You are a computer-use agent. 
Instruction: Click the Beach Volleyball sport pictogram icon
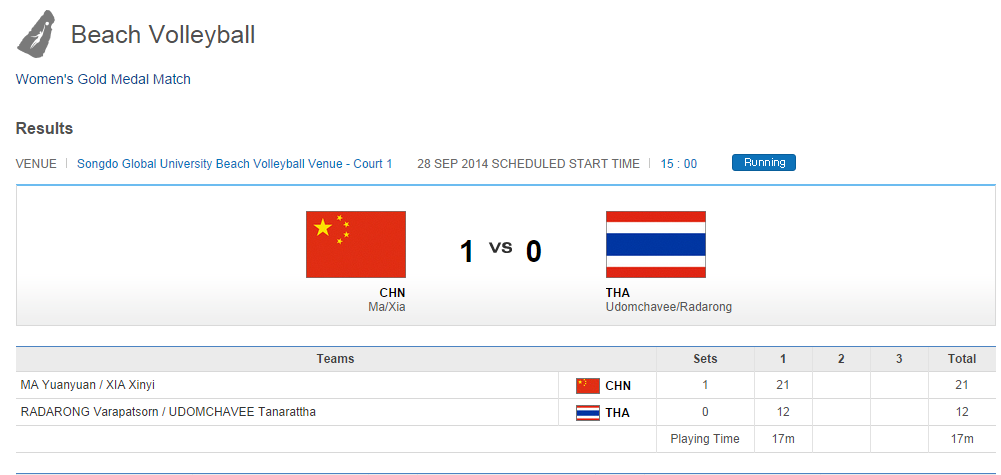coord(37,34)
